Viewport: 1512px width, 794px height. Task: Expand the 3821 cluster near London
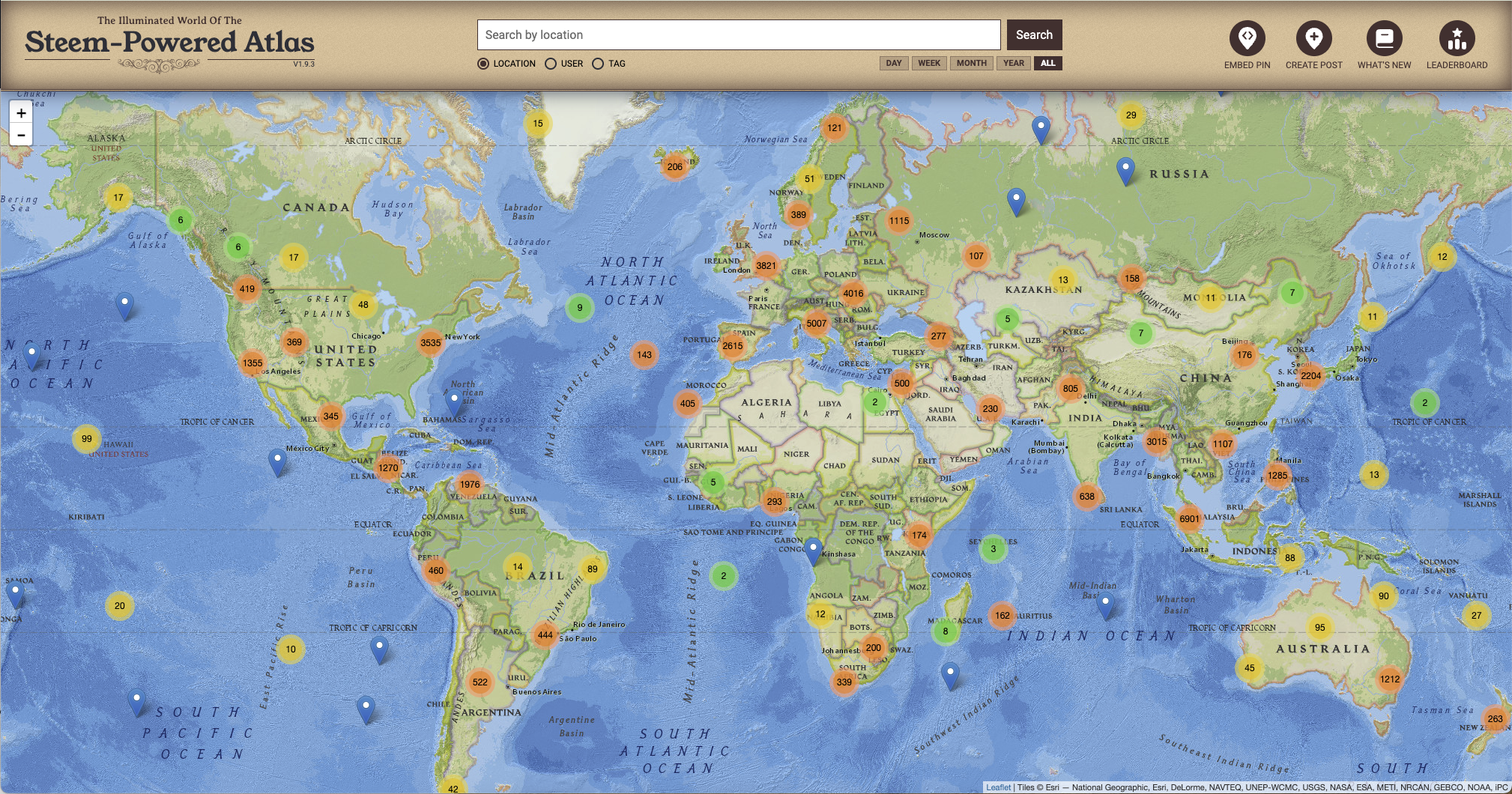click(766, 265)
